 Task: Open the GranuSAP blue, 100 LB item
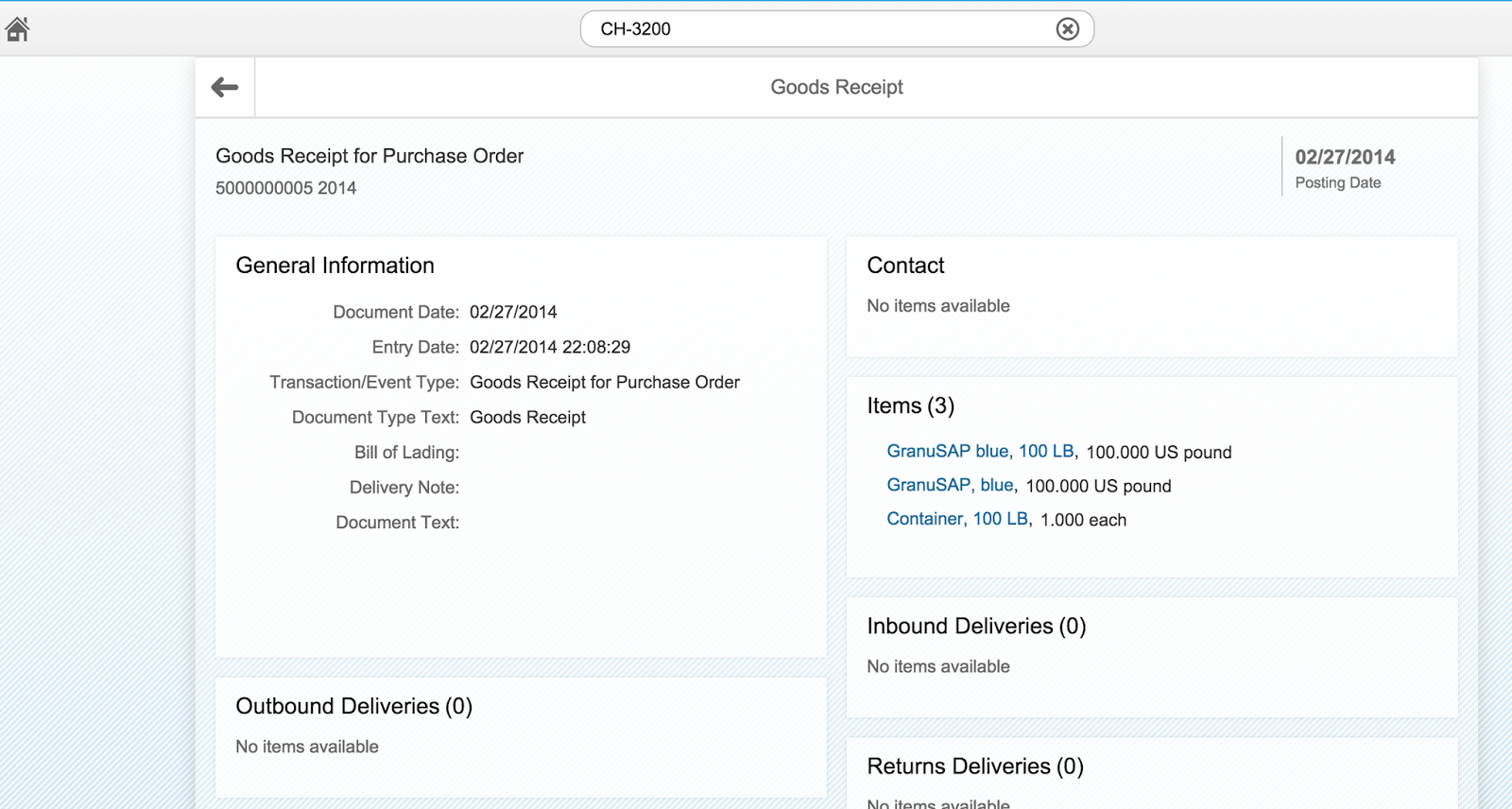[980, 452]
